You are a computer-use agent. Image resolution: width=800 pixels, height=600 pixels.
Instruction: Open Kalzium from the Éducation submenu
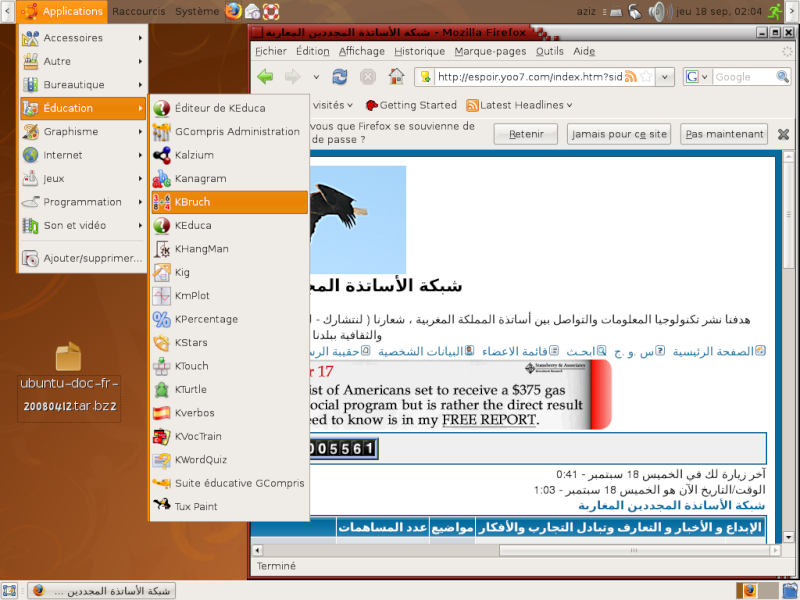229,155
